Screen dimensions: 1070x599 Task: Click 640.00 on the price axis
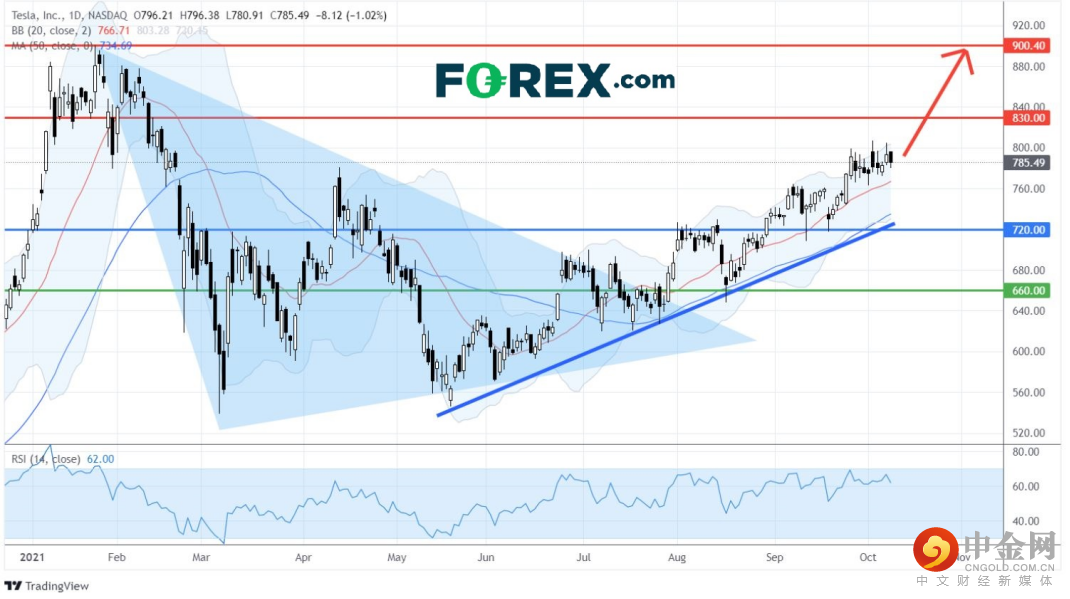1028,311
